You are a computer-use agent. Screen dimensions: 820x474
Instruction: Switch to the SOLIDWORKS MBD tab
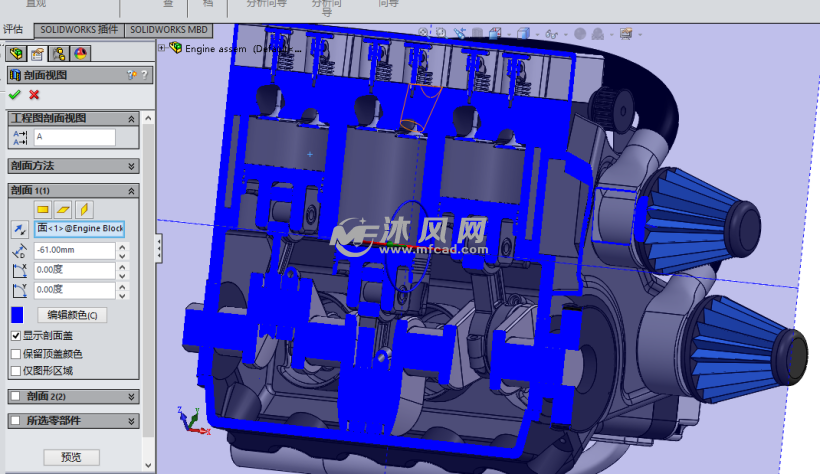click(171, 31)
